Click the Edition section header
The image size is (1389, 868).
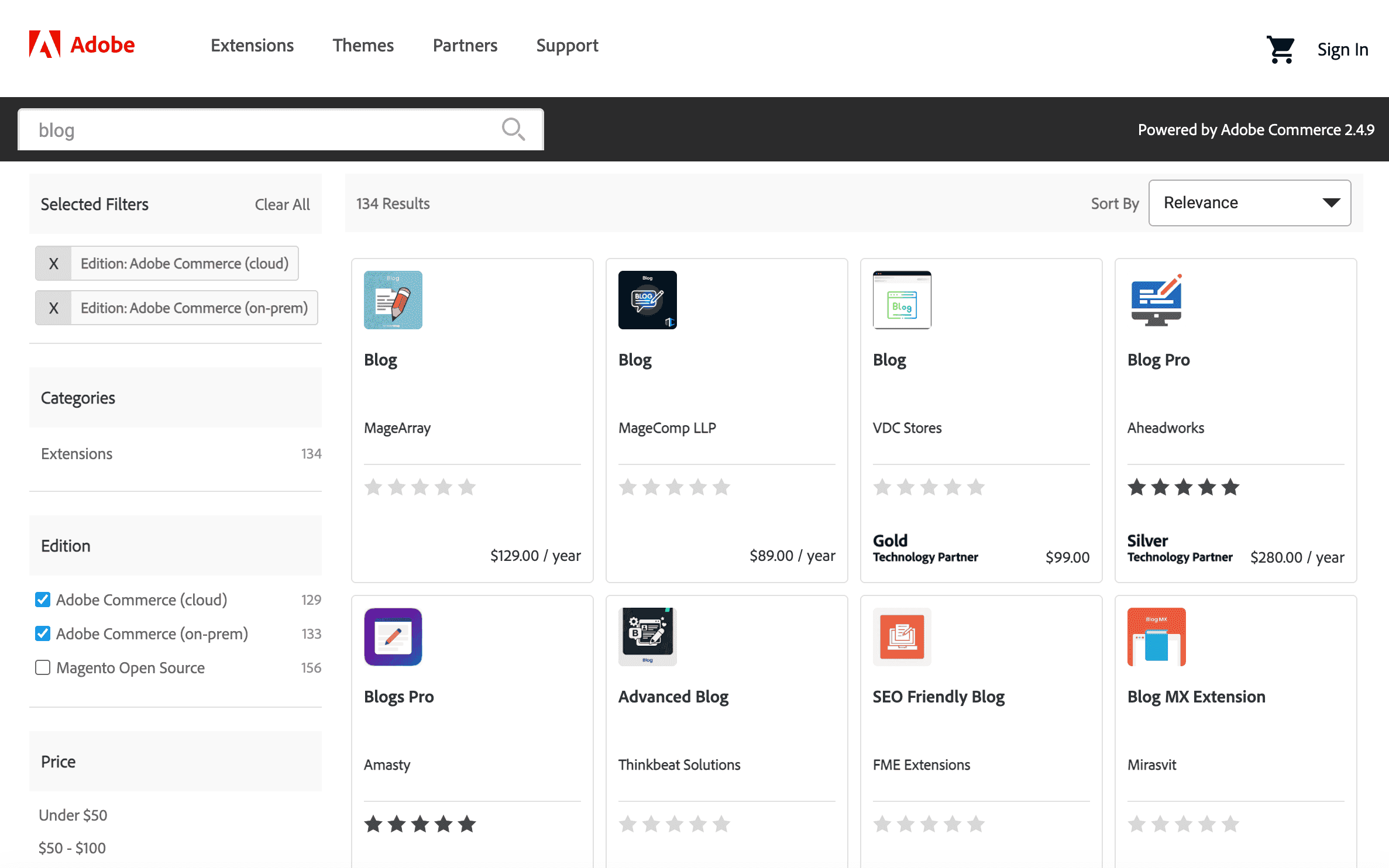pyautogui.click(x=176, y=546)
